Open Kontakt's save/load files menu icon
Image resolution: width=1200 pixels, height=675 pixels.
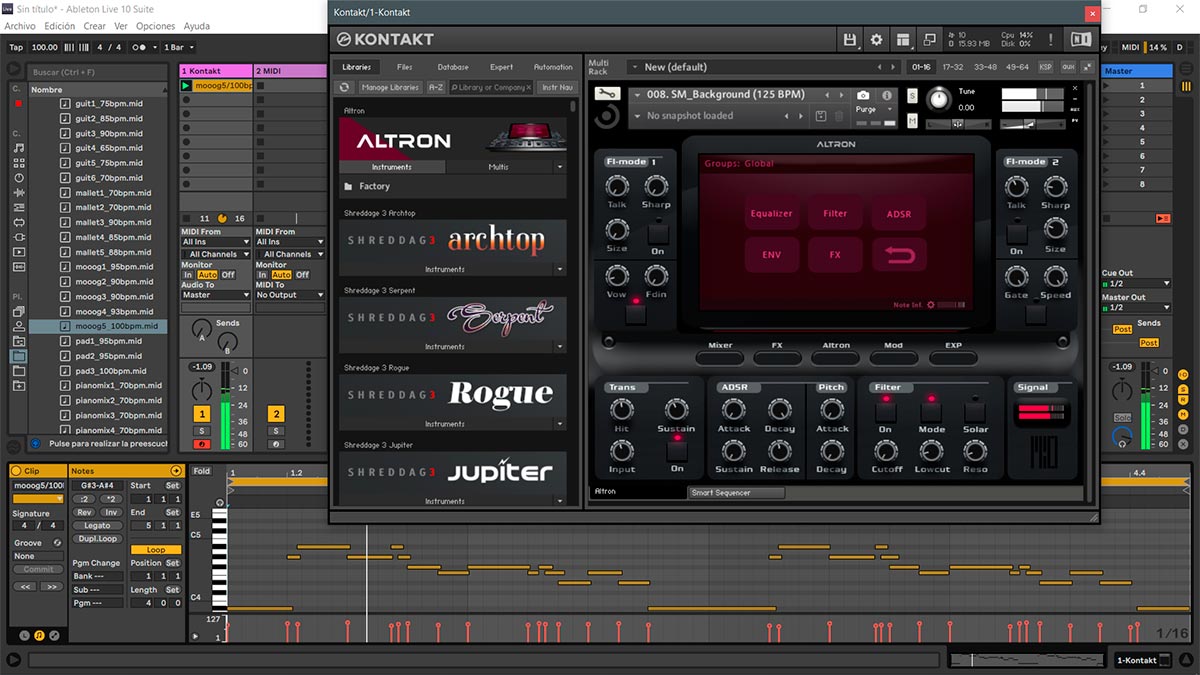pos(850,39)
